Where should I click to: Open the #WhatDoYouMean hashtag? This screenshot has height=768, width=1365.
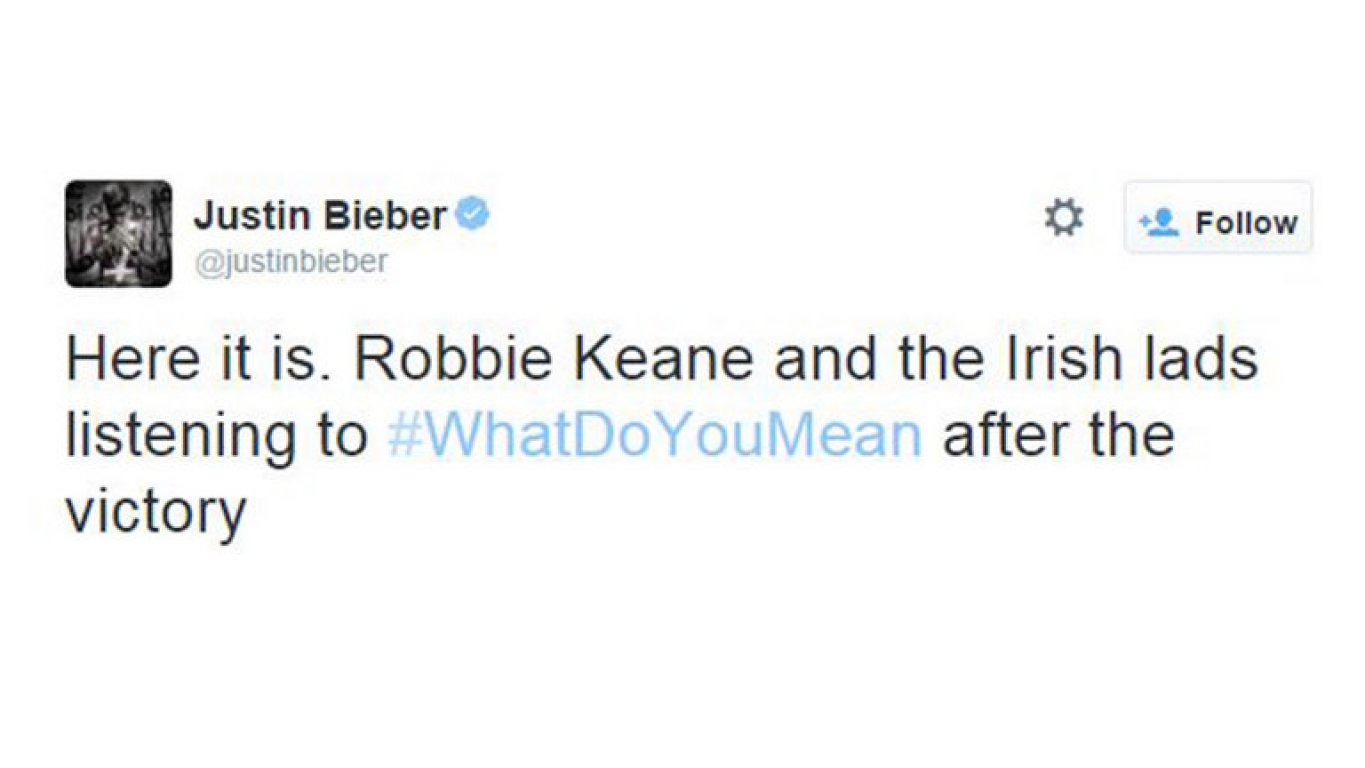654,436
